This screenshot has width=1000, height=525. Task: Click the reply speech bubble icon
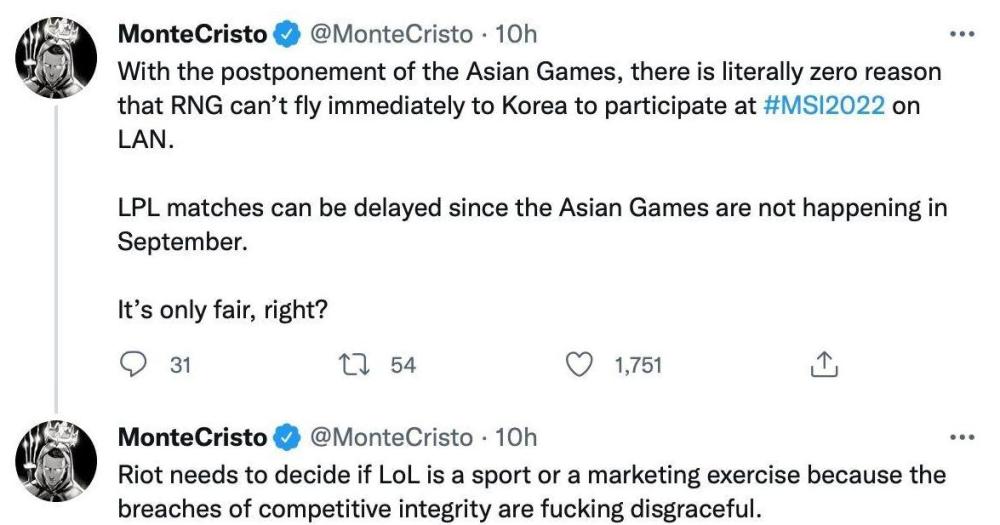point(134,366)
